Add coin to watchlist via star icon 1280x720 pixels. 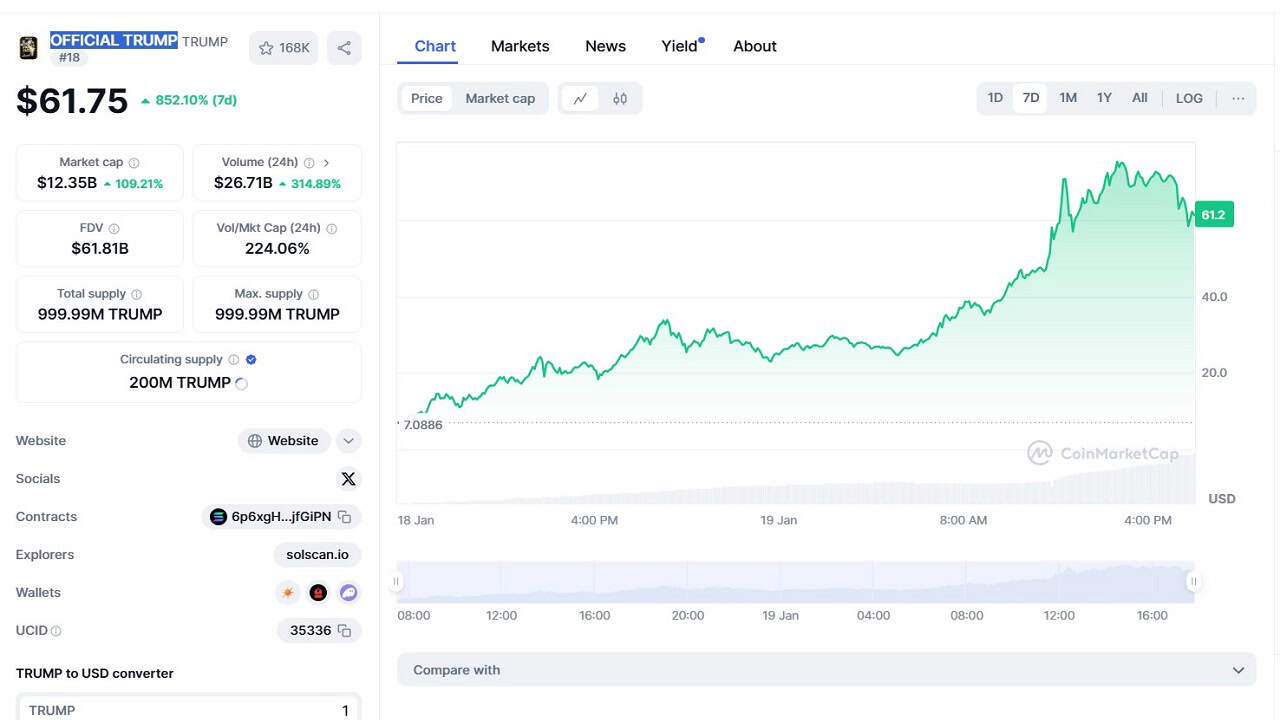tap(266, 48)
